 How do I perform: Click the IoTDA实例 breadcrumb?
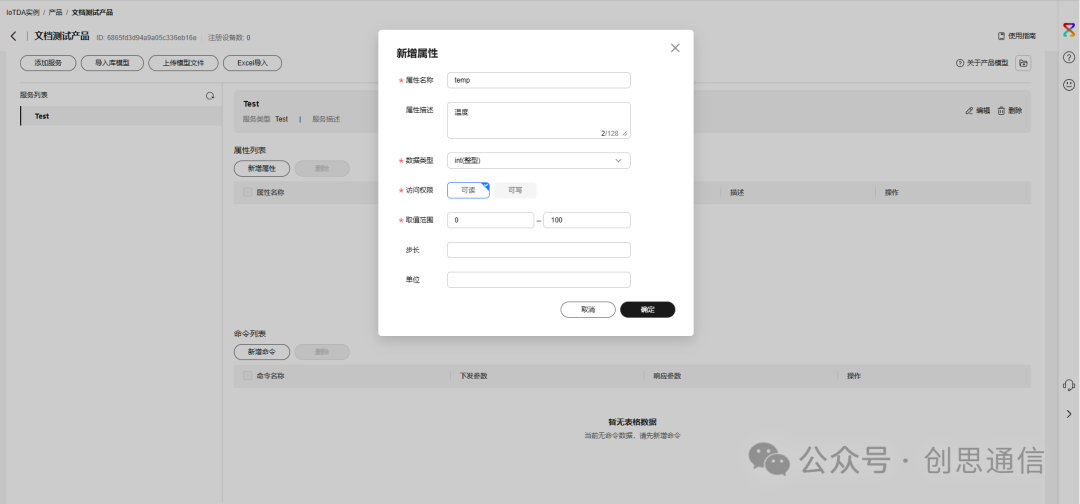[x=23, y=12]
